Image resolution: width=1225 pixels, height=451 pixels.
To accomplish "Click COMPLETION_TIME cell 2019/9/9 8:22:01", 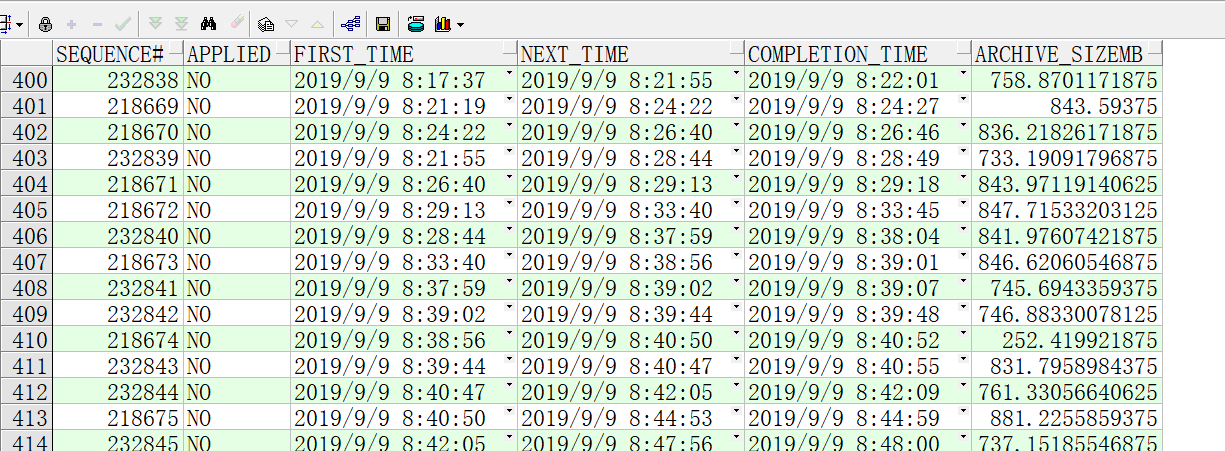I will pyautogui.click(x=858, y=80).
